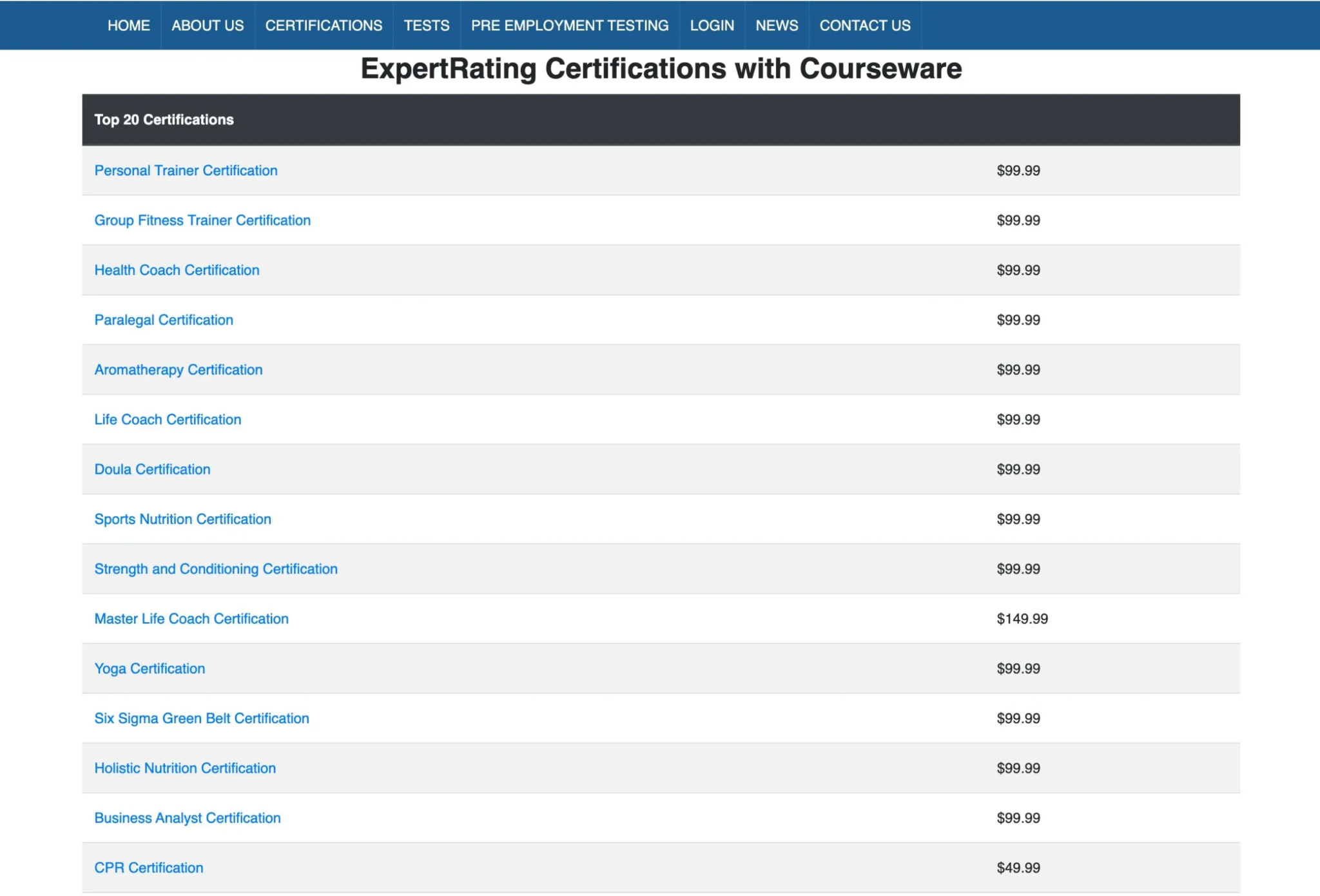Open Strength and Conditioning Certification
This screenshot has width=1320, height=896.
[x=216, y=569]
